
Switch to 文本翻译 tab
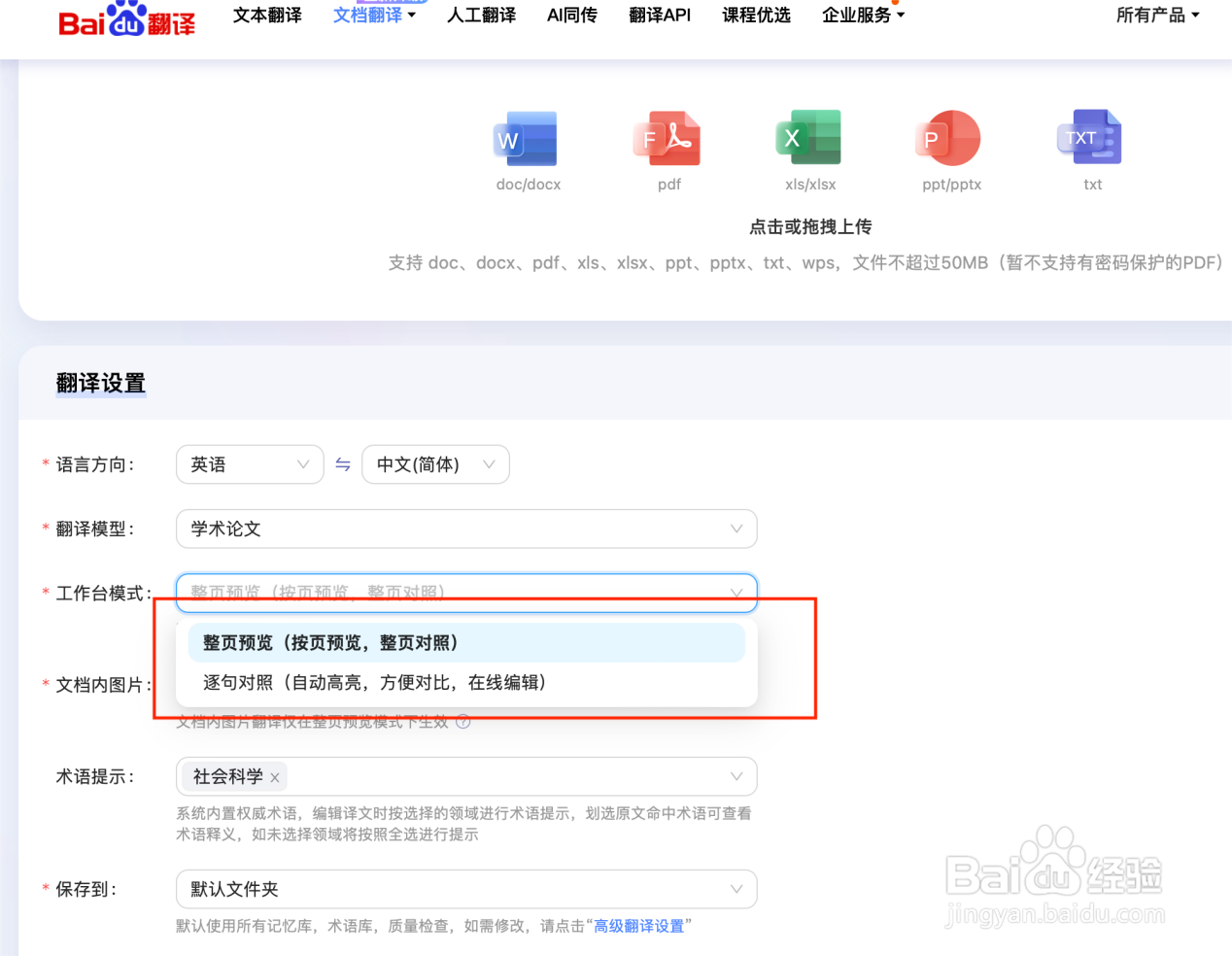pos(267,16)
